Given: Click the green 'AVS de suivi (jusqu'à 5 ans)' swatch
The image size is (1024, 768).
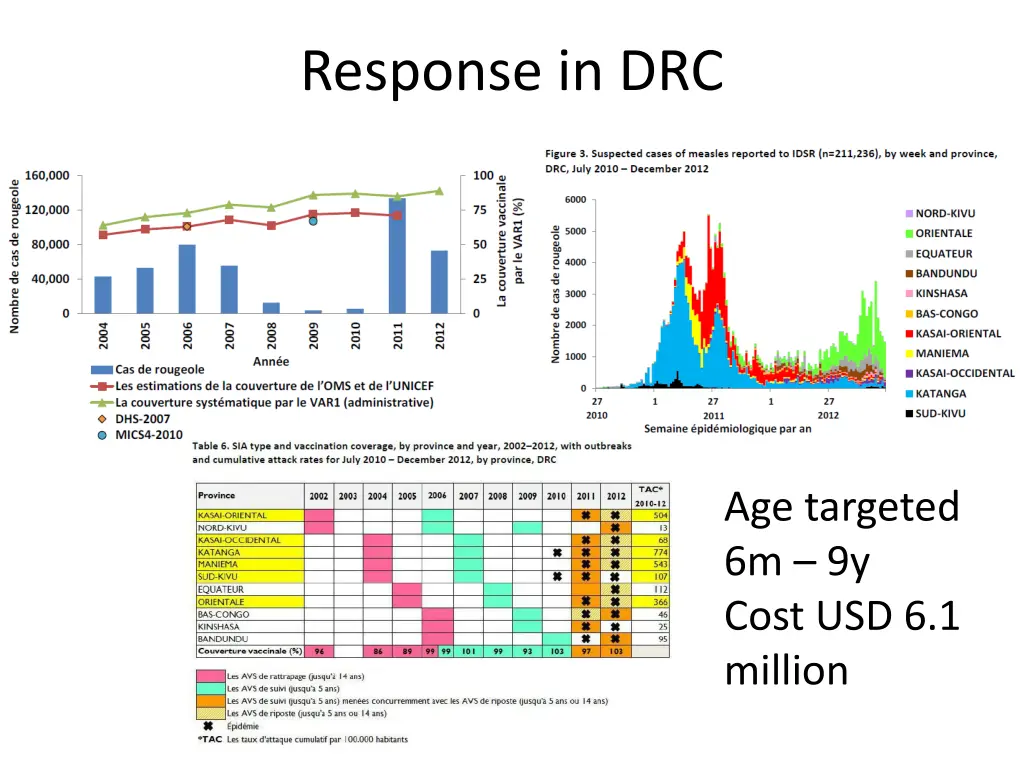Looking at the screenshot, I should point(210,688).
